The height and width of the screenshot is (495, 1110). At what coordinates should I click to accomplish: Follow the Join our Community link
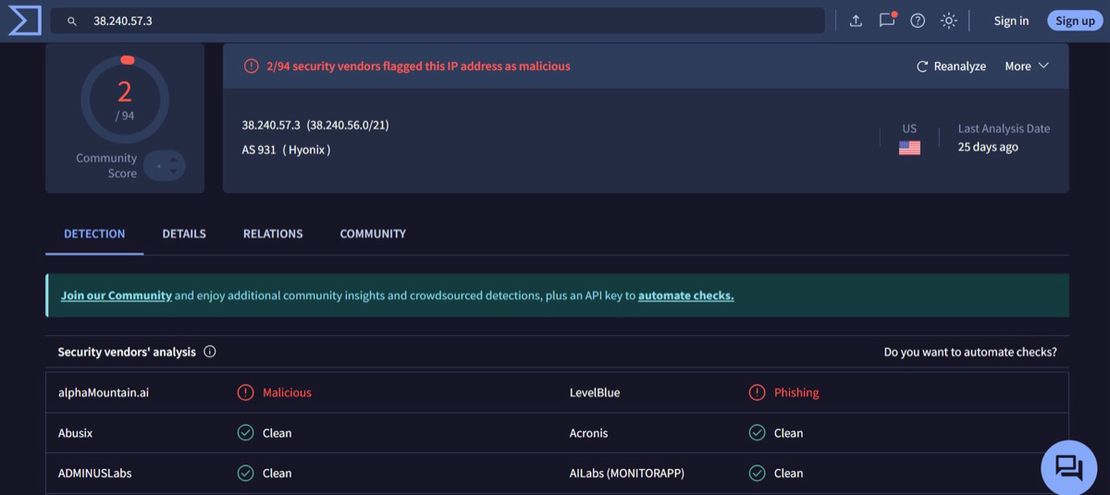coord(116,296)
